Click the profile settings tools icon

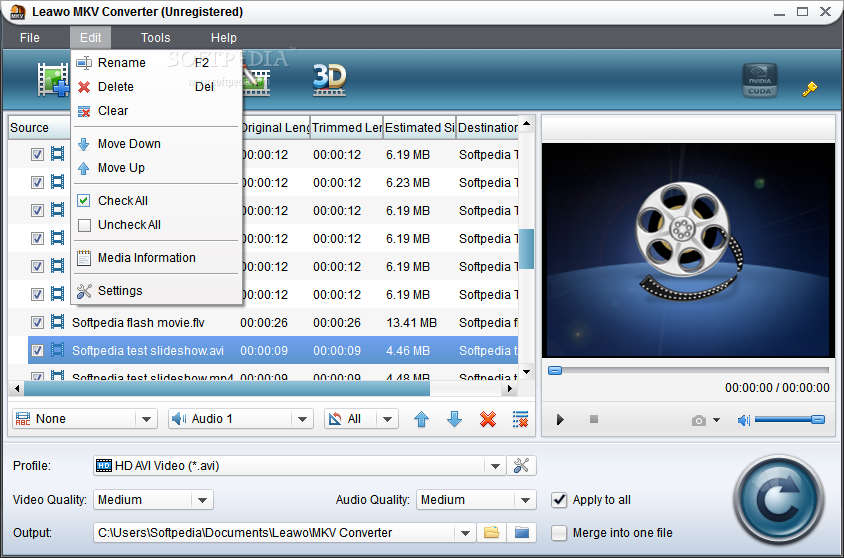coord(521,465)
